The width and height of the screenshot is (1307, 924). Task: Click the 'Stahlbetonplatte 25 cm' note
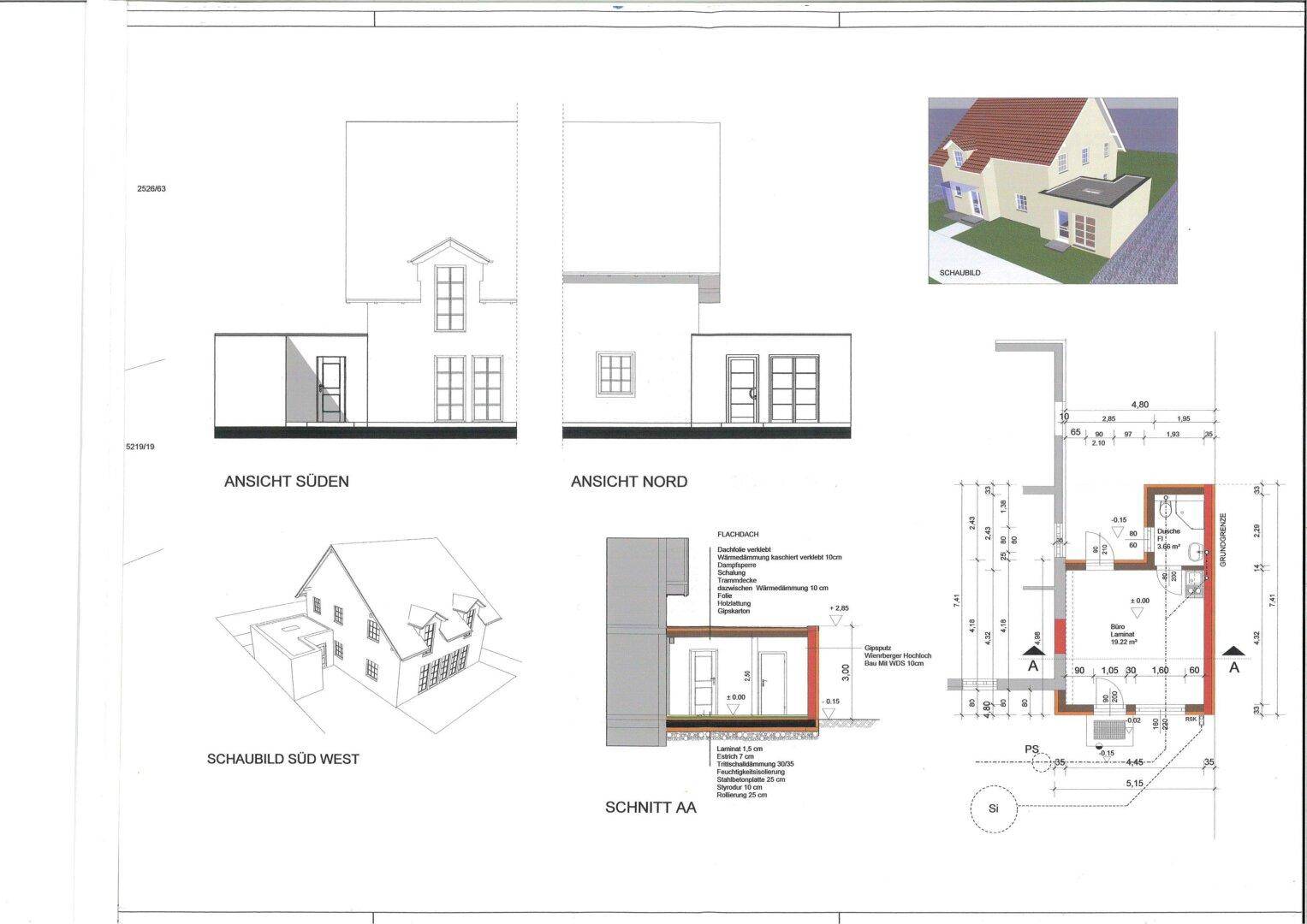(751, 779)
